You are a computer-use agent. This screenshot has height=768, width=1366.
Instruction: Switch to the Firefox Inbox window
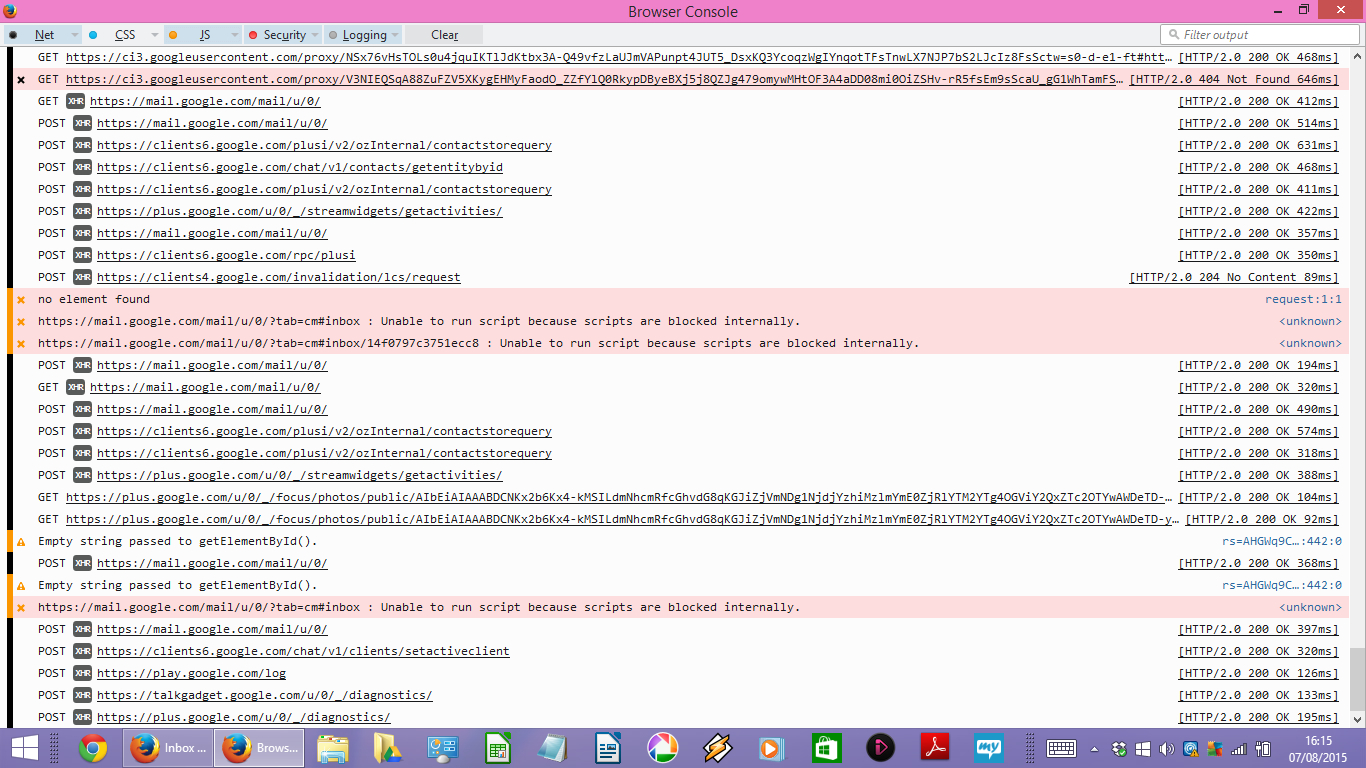click(170, 748)
